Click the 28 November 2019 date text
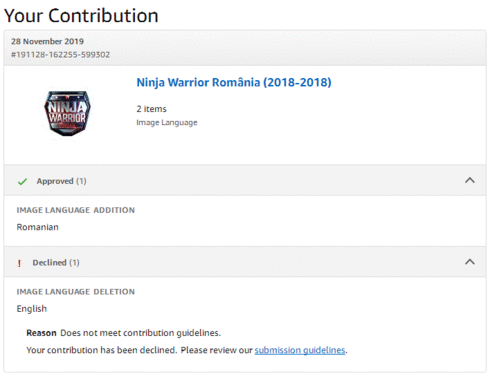490x376 pixels. pos(47,41)
